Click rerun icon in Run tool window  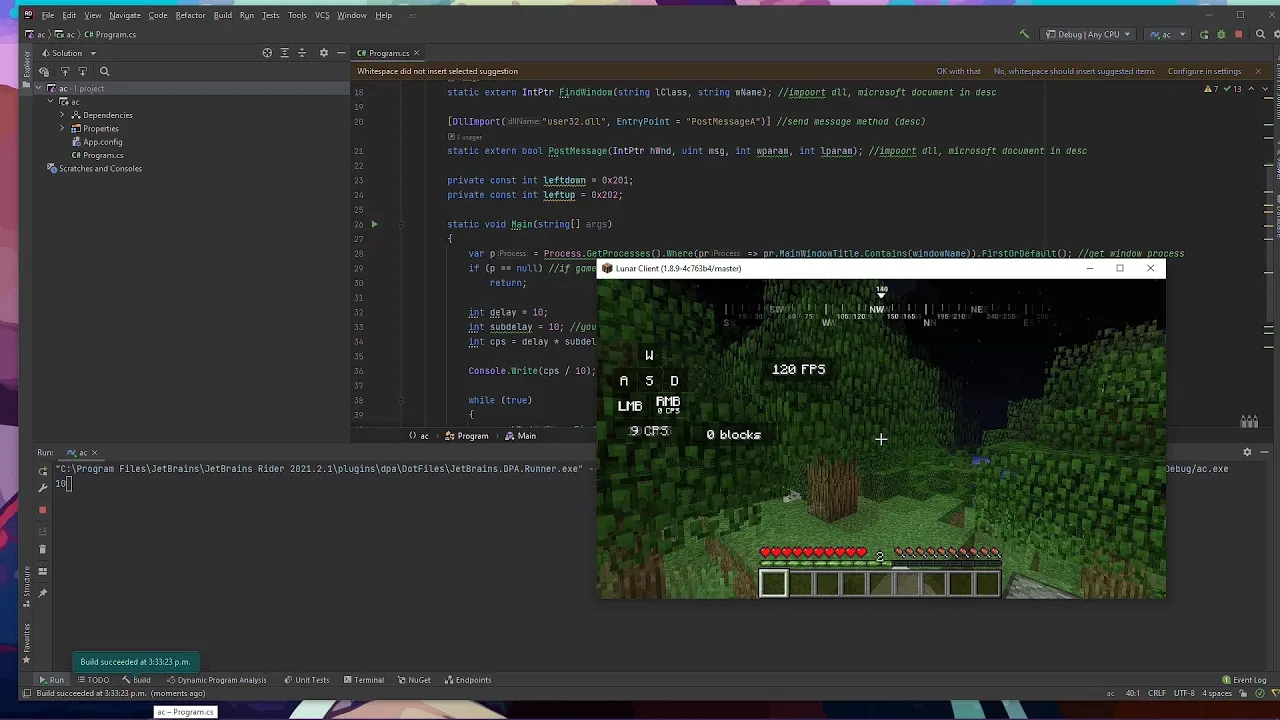pos(42,470)
